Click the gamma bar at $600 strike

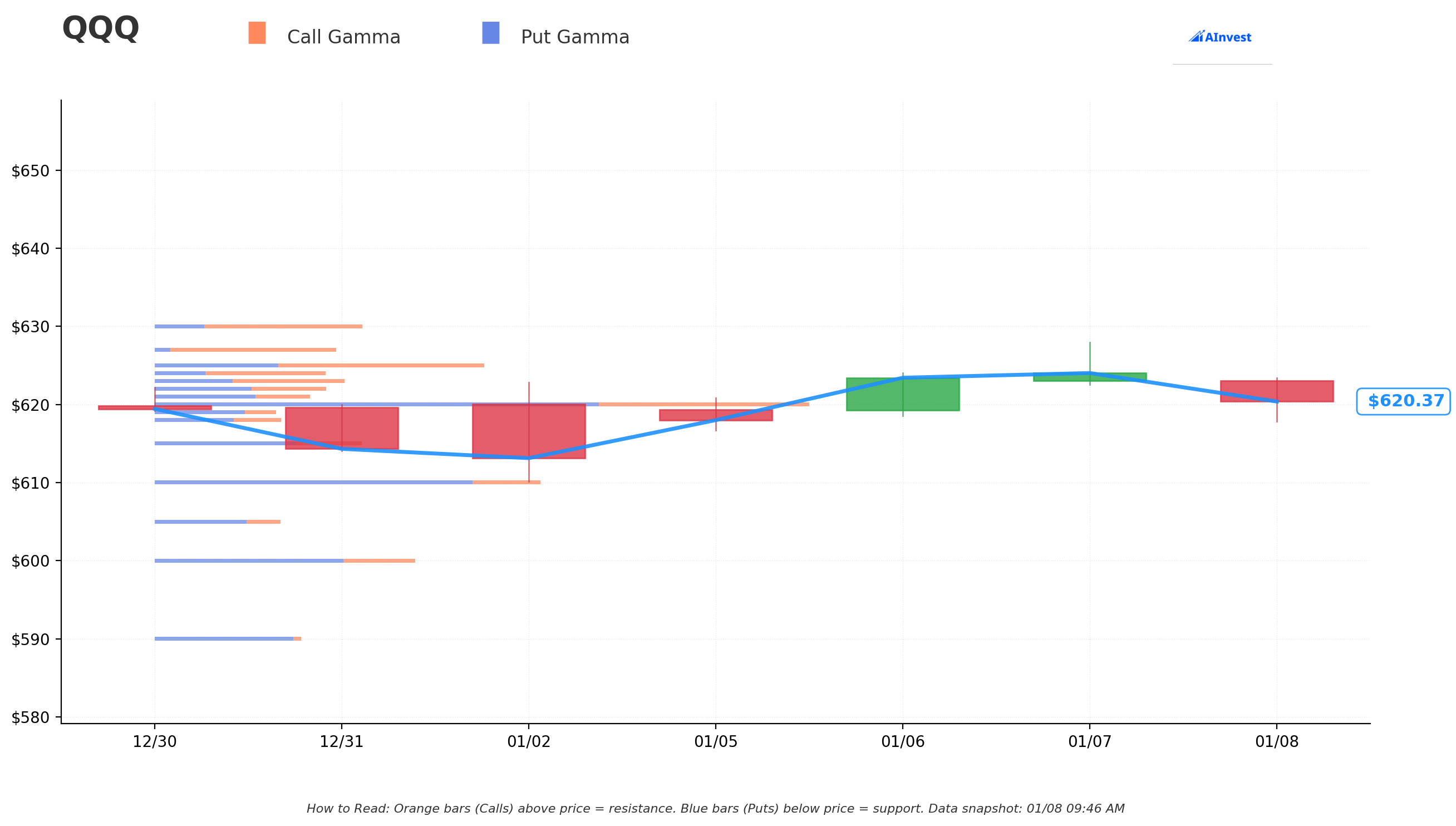(x=285, y=561)
